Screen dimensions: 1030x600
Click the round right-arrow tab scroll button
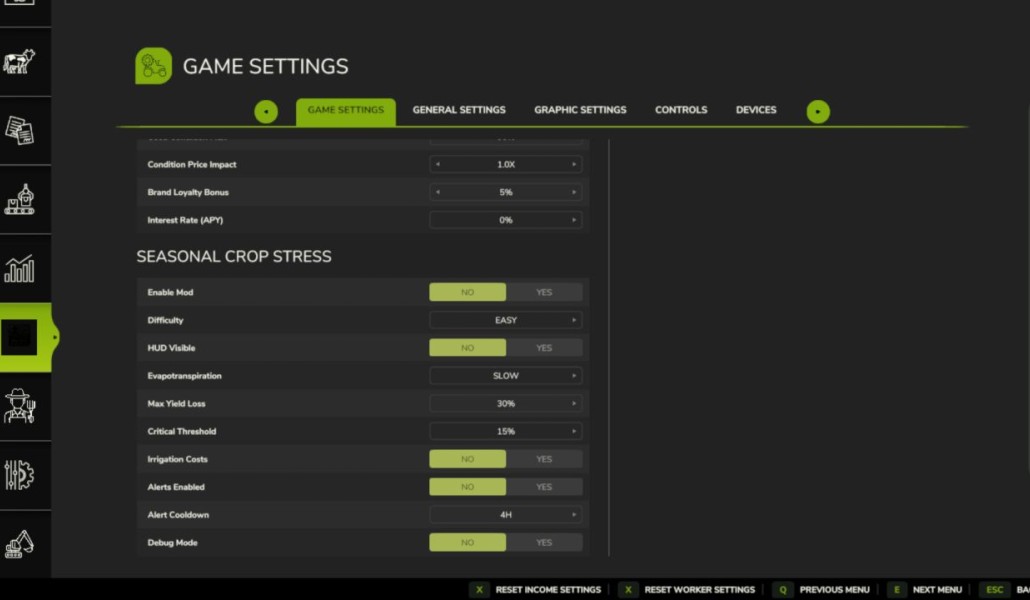coord(818,112)
